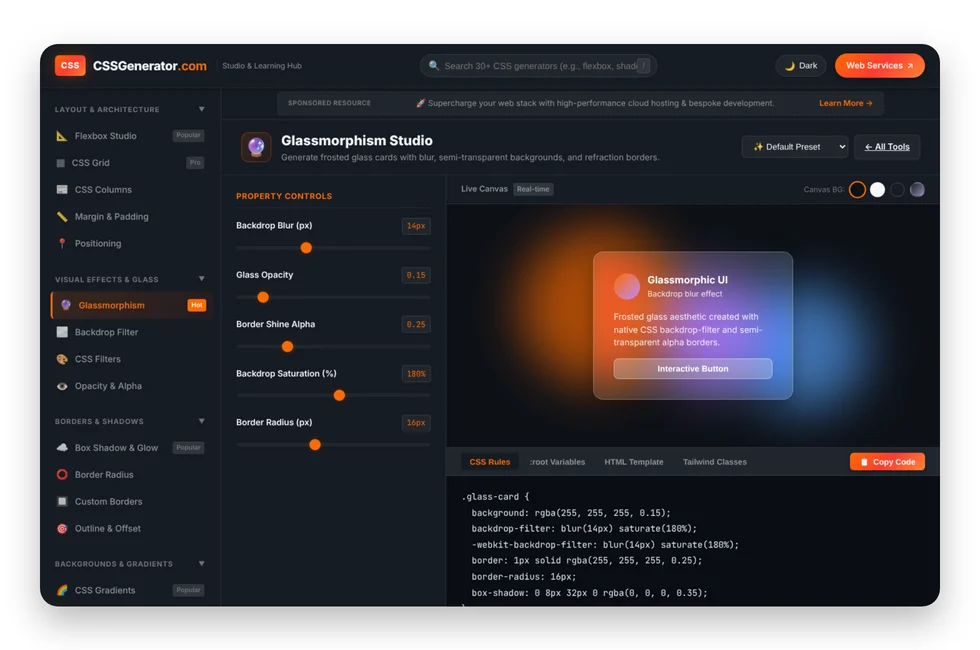The image size is (980, 650).
Task: Select the CSS Grid icon
Action: point(61,162)
